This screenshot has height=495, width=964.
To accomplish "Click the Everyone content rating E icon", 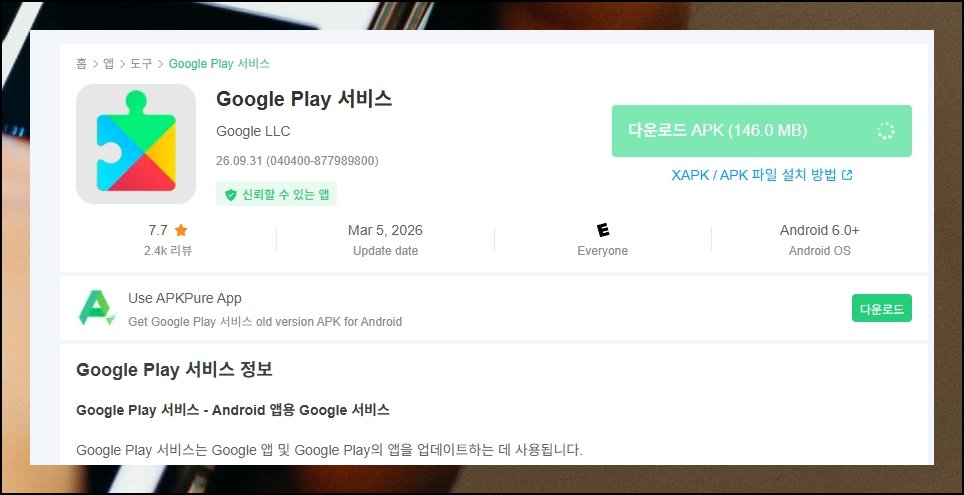I will (x=603, y=231).
